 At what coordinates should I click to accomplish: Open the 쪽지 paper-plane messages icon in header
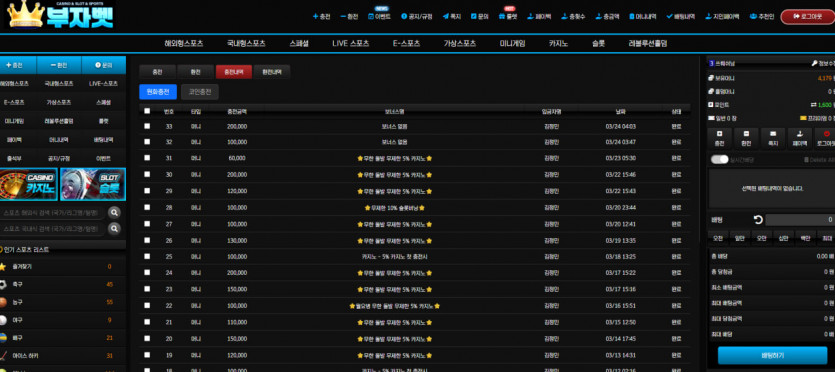tap(445, 16)
